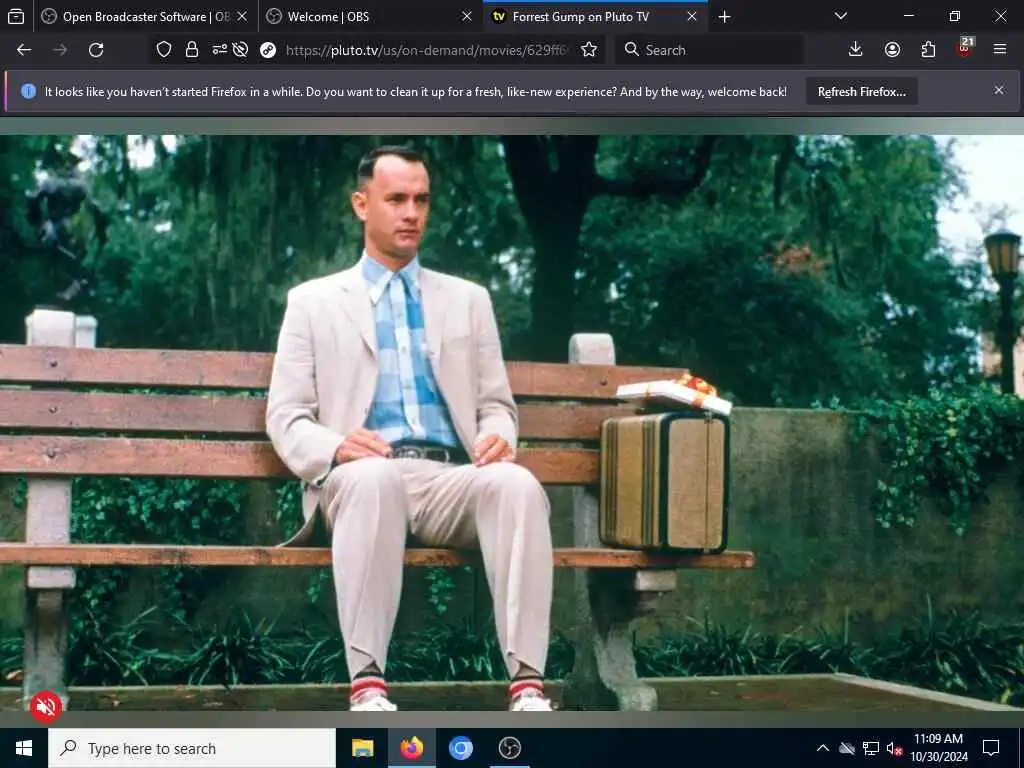The image size is (1024, 768).
Task: Click the autoplay blocked indicator icon
Action: [x=240, y=50]
